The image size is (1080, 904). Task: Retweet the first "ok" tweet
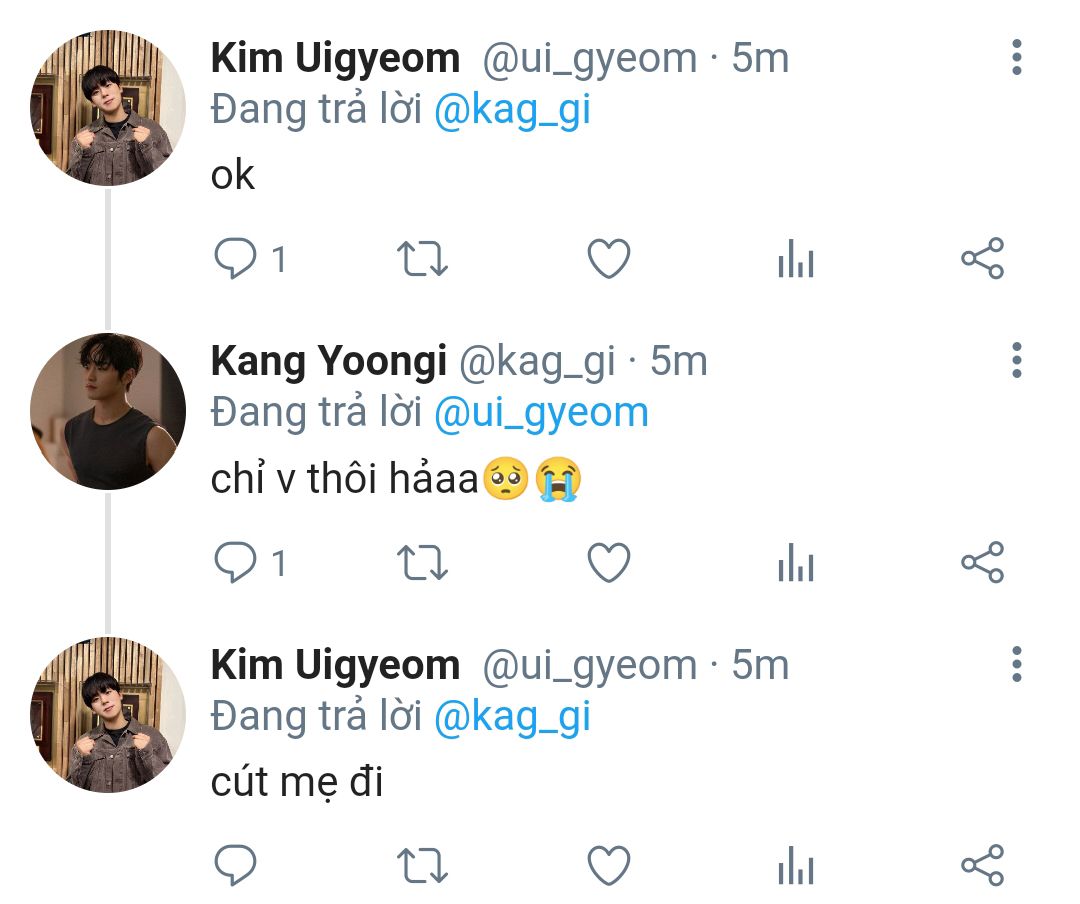423,260
